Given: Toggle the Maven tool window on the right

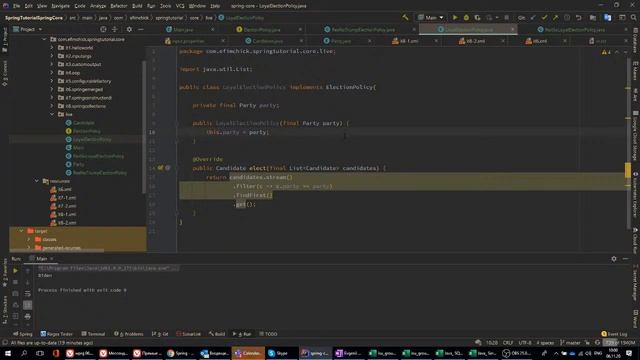Looking at the screenshot, I should [x=636, y=70].
